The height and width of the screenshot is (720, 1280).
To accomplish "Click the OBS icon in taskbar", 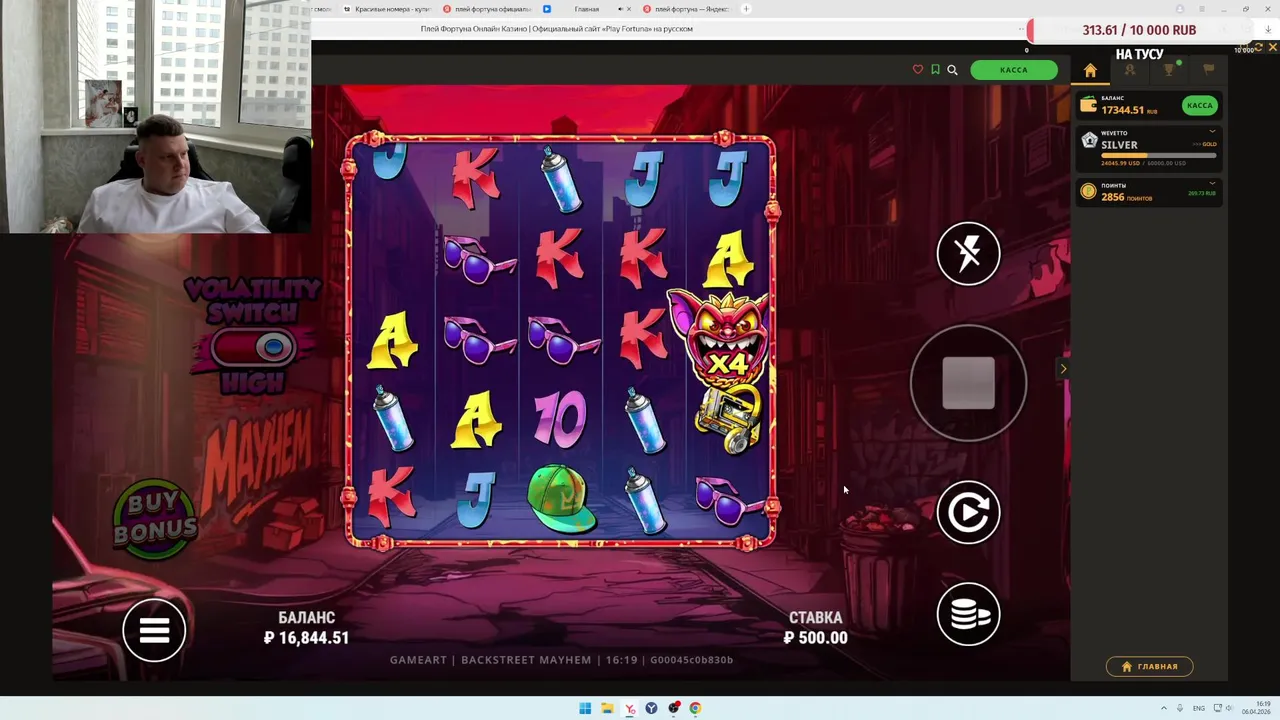I will point(673,708).
